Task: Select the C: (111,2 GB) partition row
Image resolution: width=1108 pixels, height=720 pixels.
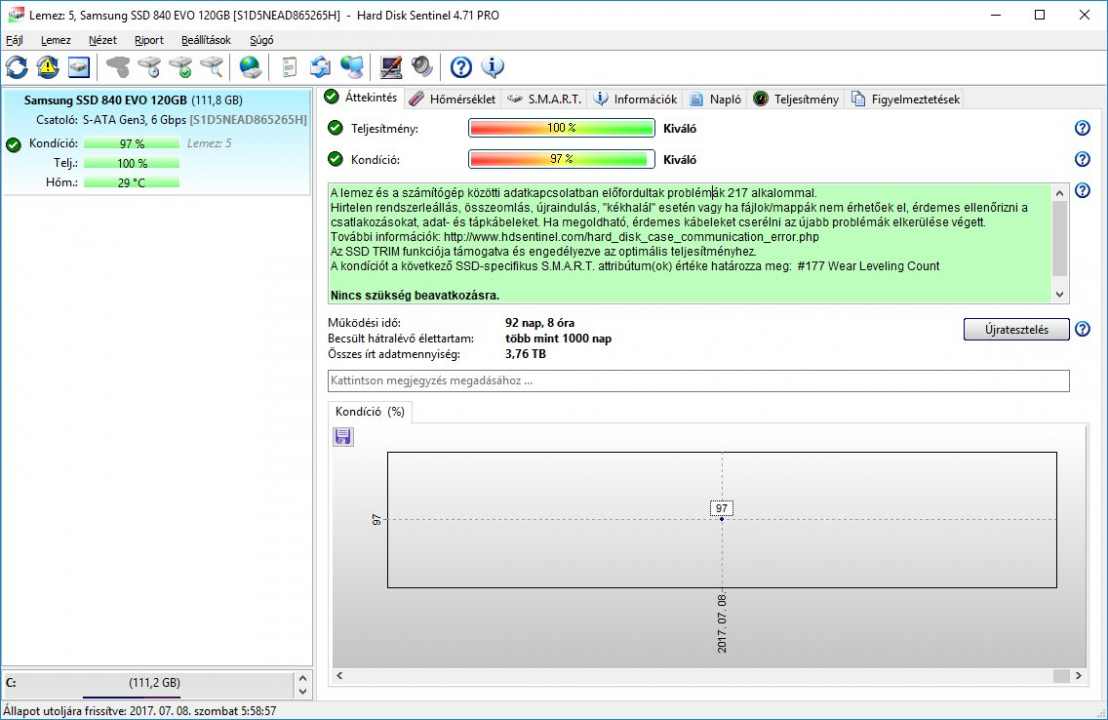Action: pos(148,683)
